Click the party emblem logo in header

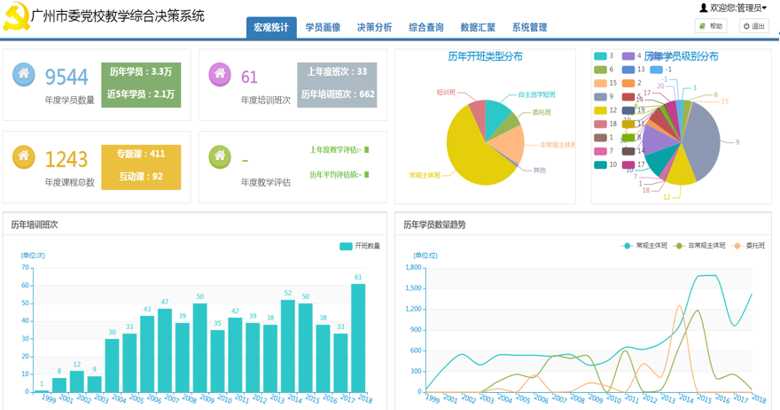15,17
